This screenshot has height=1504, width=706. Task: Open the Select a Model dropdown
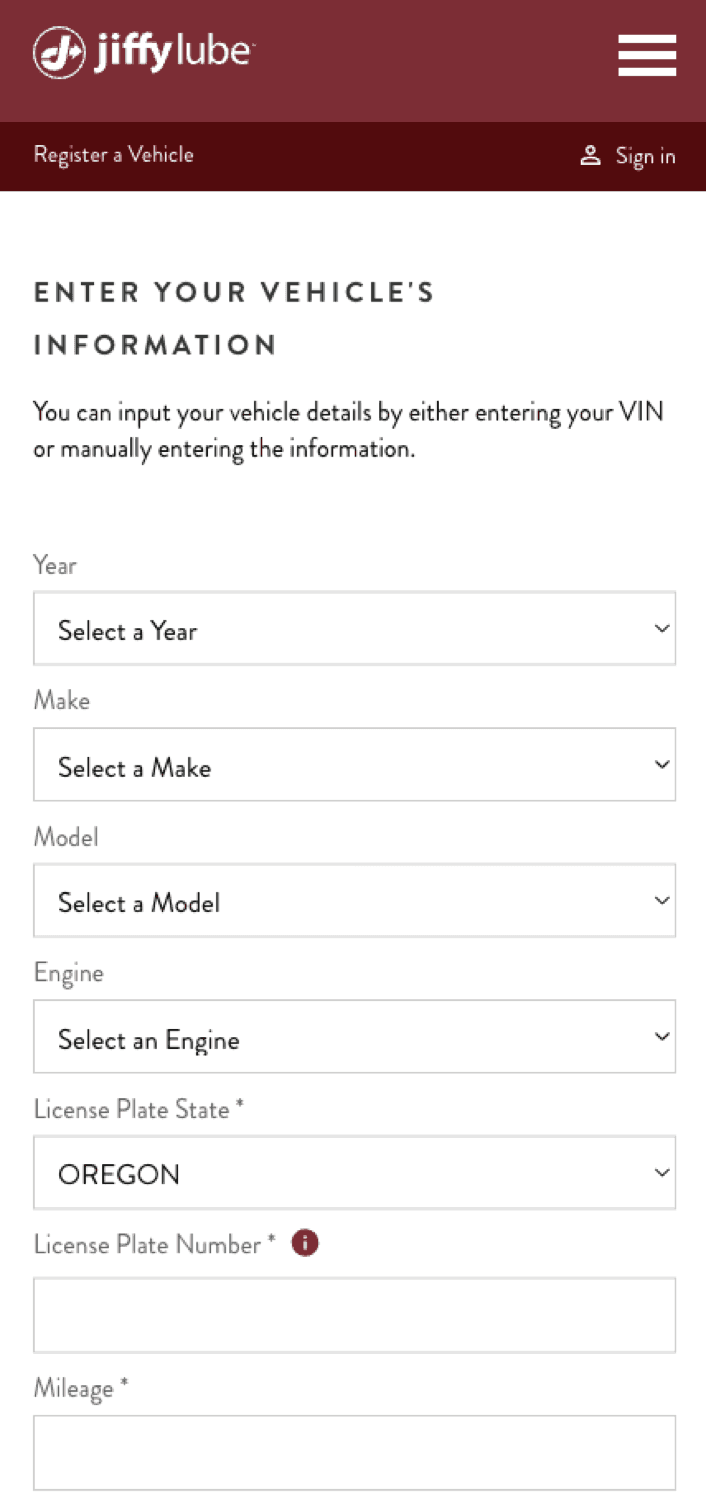tap(354, 901)
